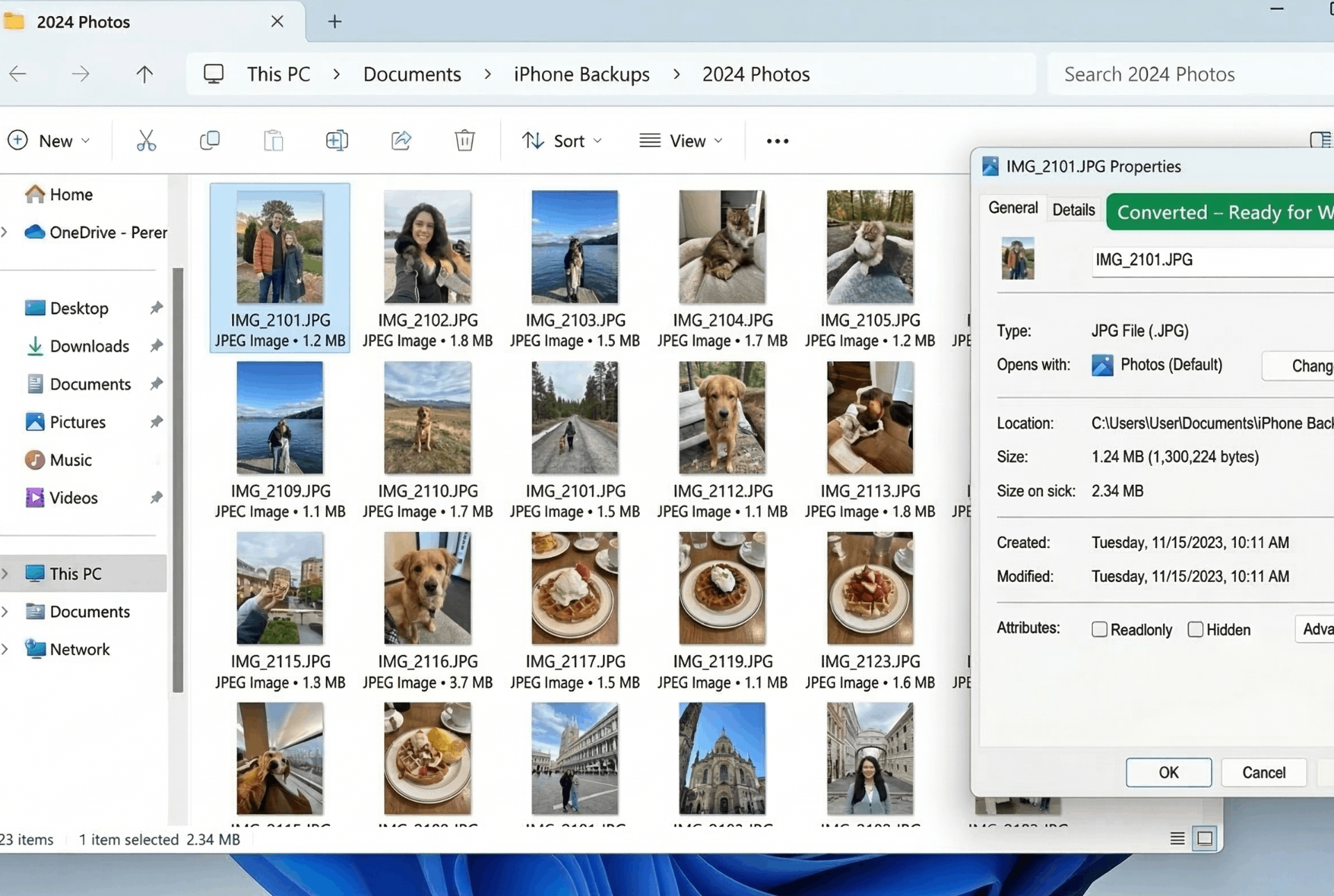Enable the Readonly attribute
The width and height of the screenshot is (1334, 896).
pyautogui.click(x=1100, y=629)
